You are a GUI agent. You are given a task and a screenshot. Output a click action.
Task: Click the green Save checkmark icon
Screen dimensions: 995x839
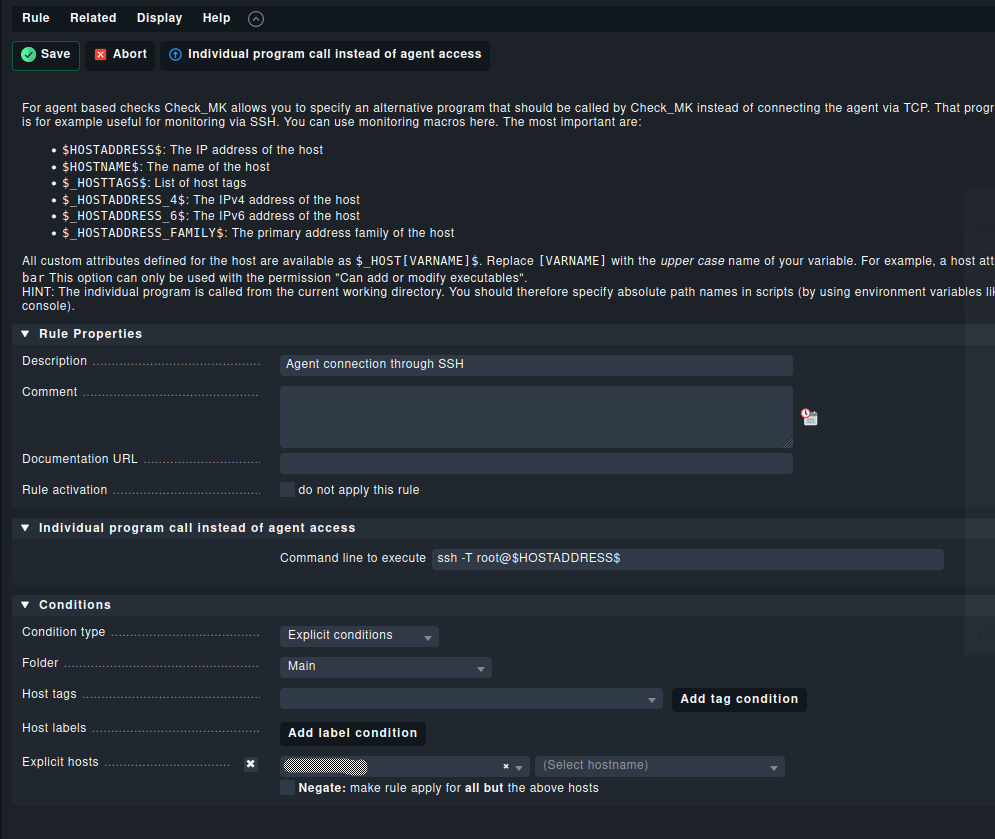click(28, 55)
